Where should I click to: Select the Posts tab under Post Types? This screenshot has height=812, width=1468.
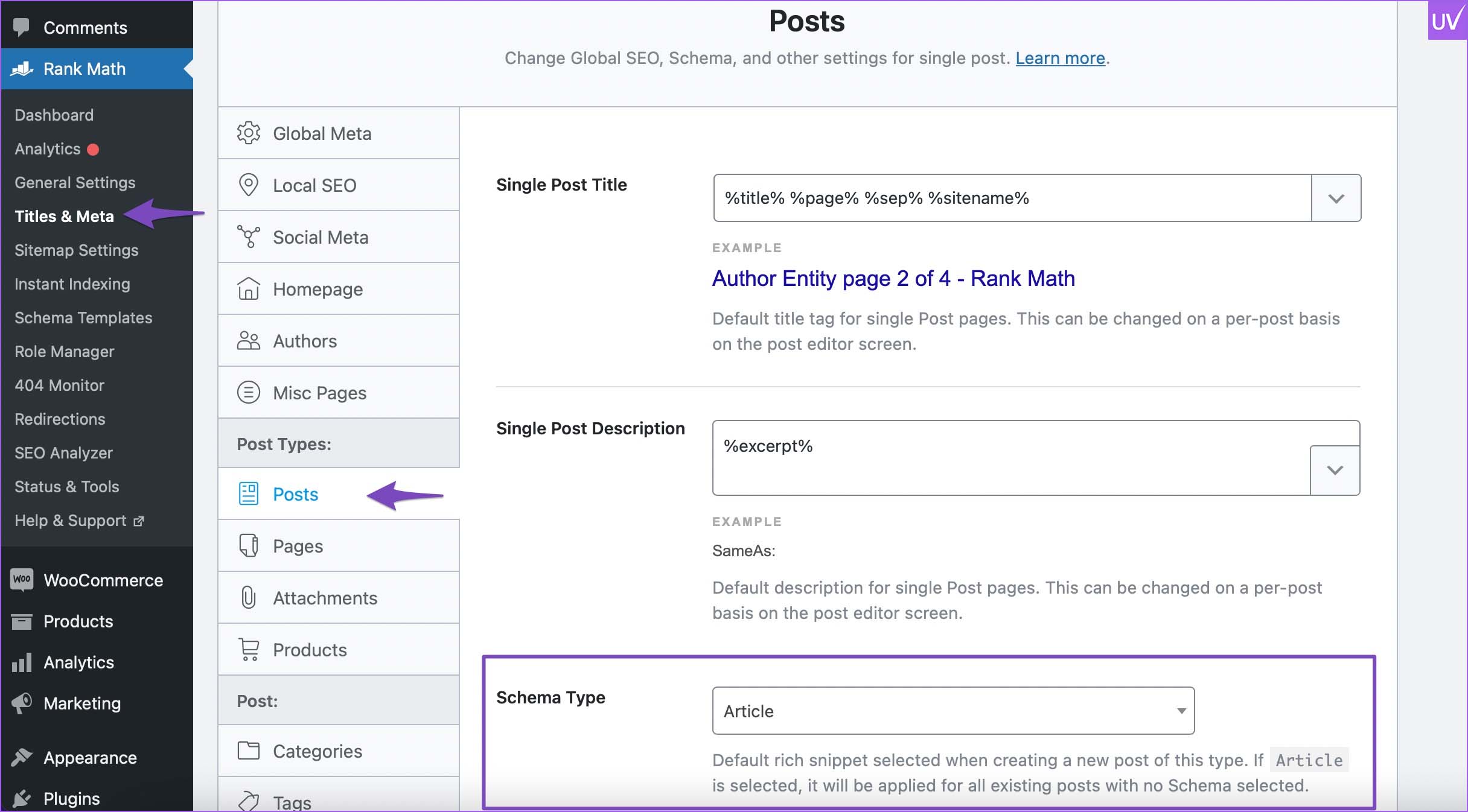[x=339, y=494]
